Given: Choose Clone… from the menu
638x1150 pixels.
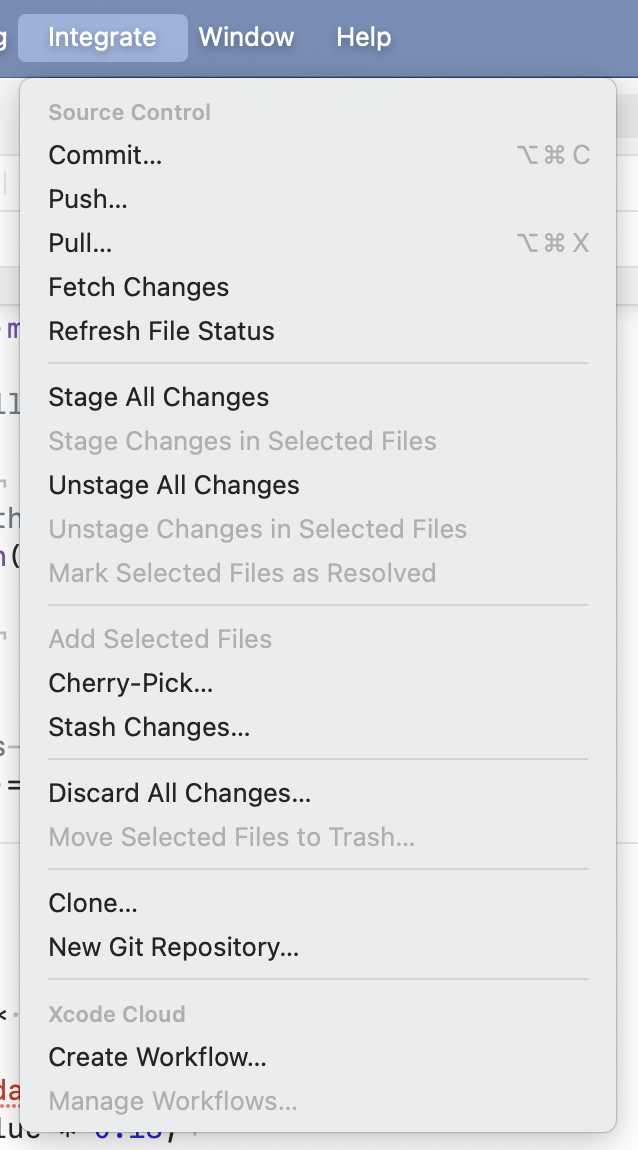Looking at the screenshot, I should [x=93, y=903].
